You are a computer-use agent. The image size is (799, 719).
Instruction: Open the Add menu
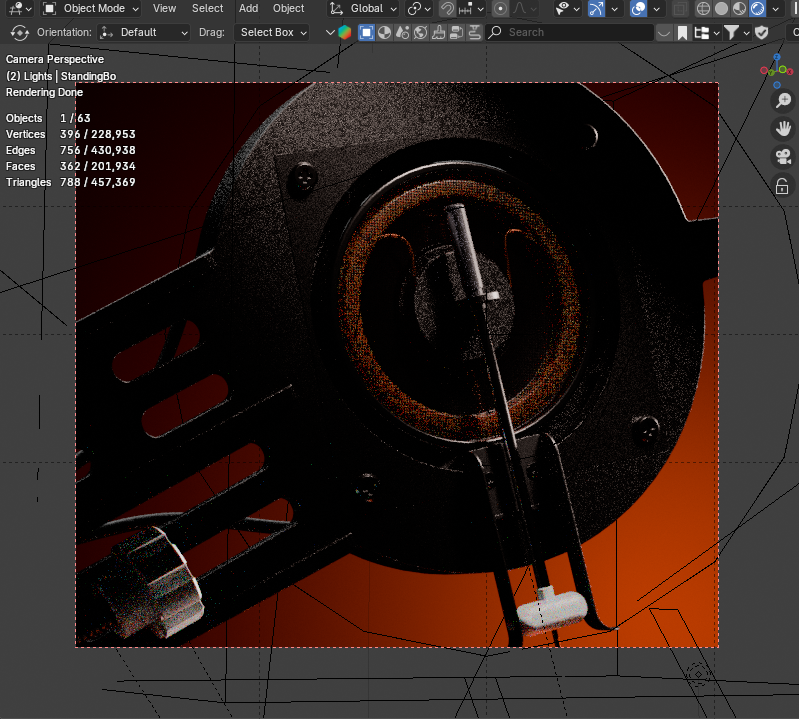[248, 8]
